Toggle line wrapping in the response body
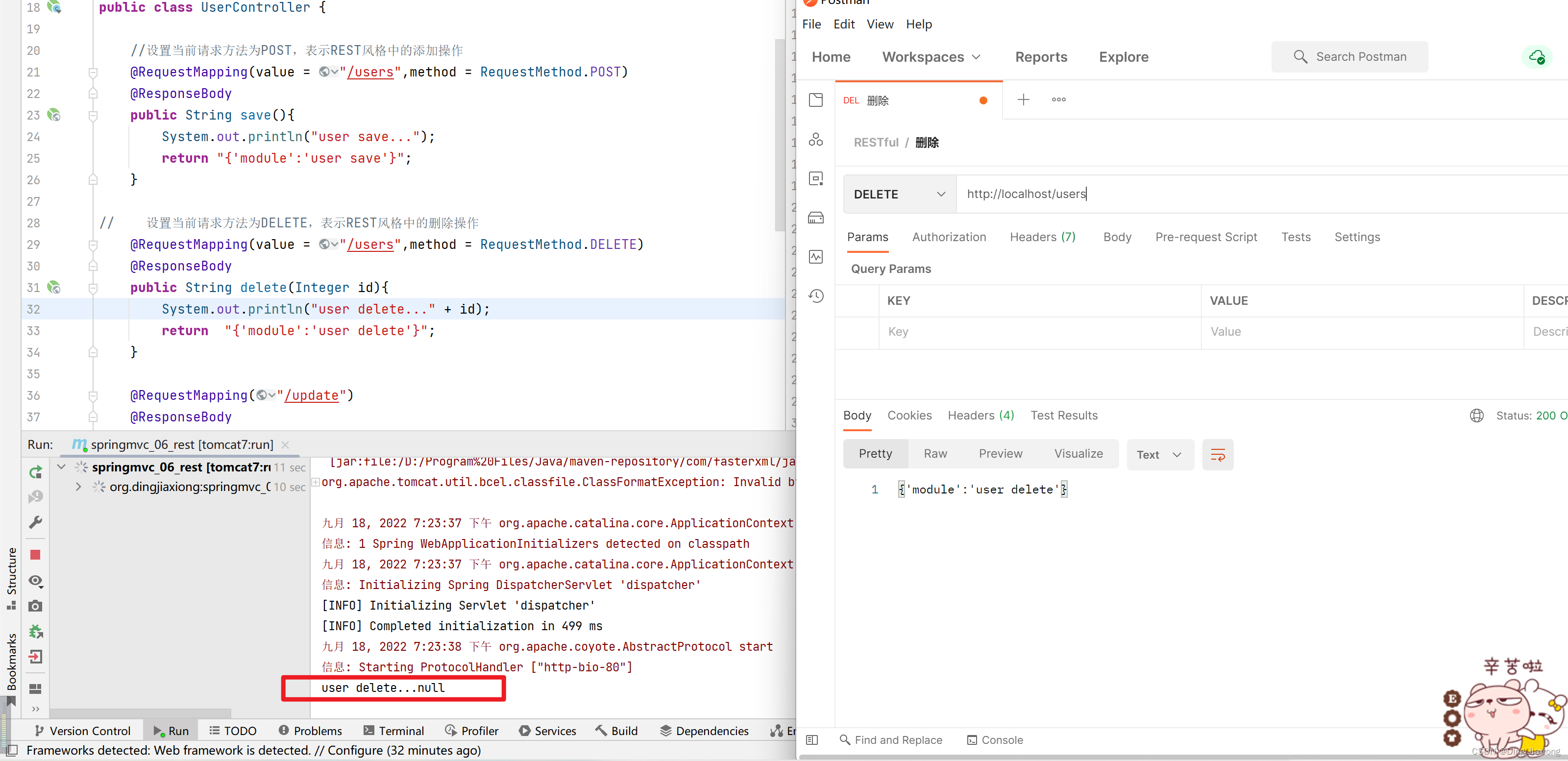Image resolution: width=1568 pixels, height=761 pixels. coord(1217,455)
